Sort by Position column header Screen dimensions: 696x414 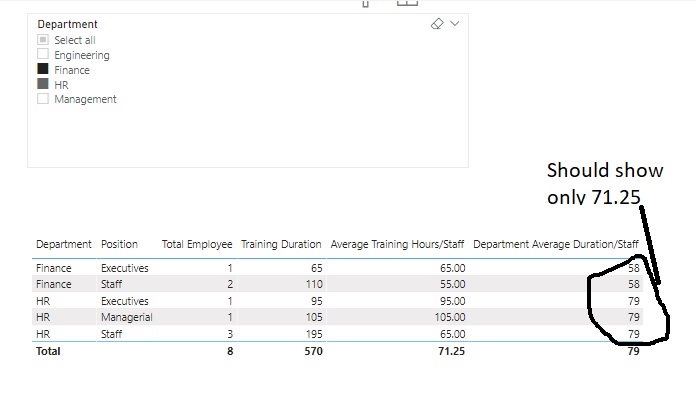(x=119, y=244)
